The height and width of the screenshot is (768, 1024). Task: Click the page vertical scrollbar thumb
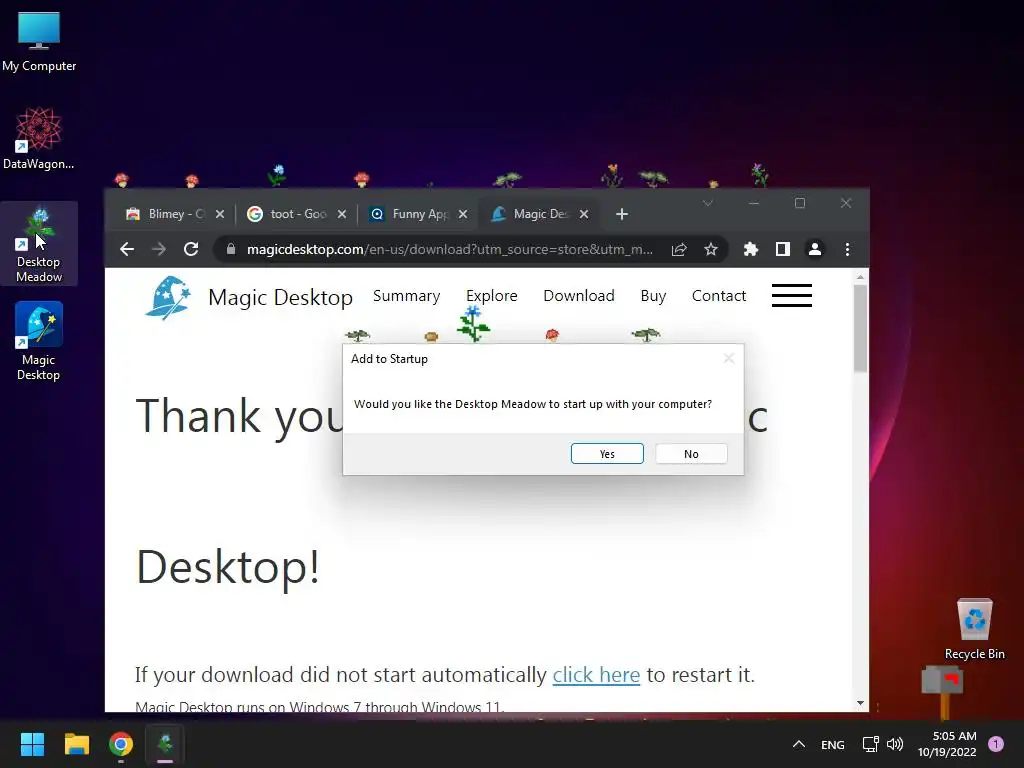coord(860,328)
